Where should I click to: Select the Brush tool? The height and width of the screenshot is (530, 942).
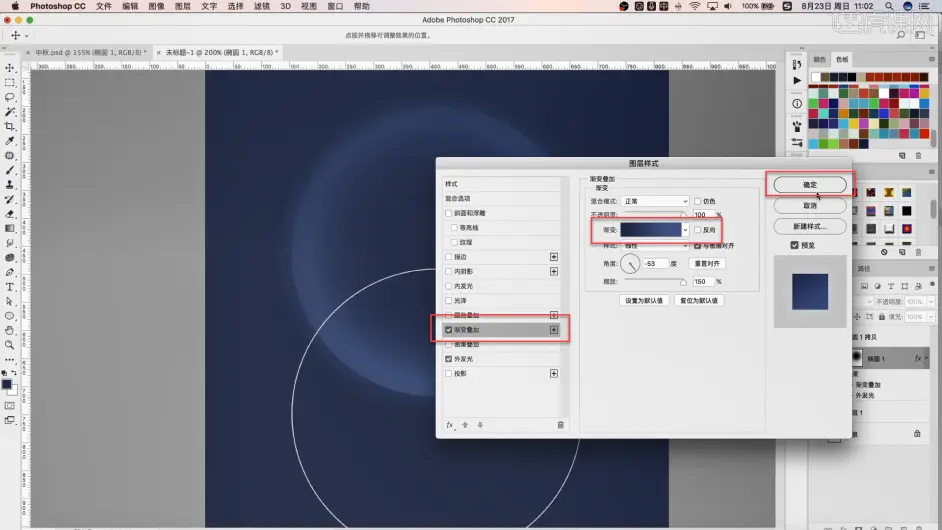click(10, 170)
